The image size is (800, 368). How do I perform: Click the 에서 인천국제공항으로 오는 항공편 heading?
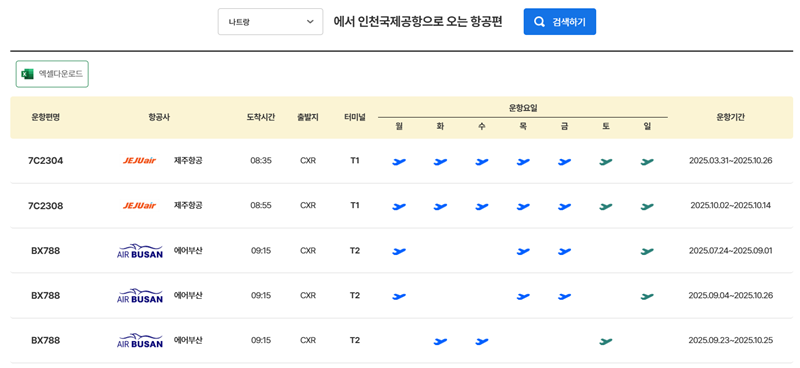click(x=417, y=21)
